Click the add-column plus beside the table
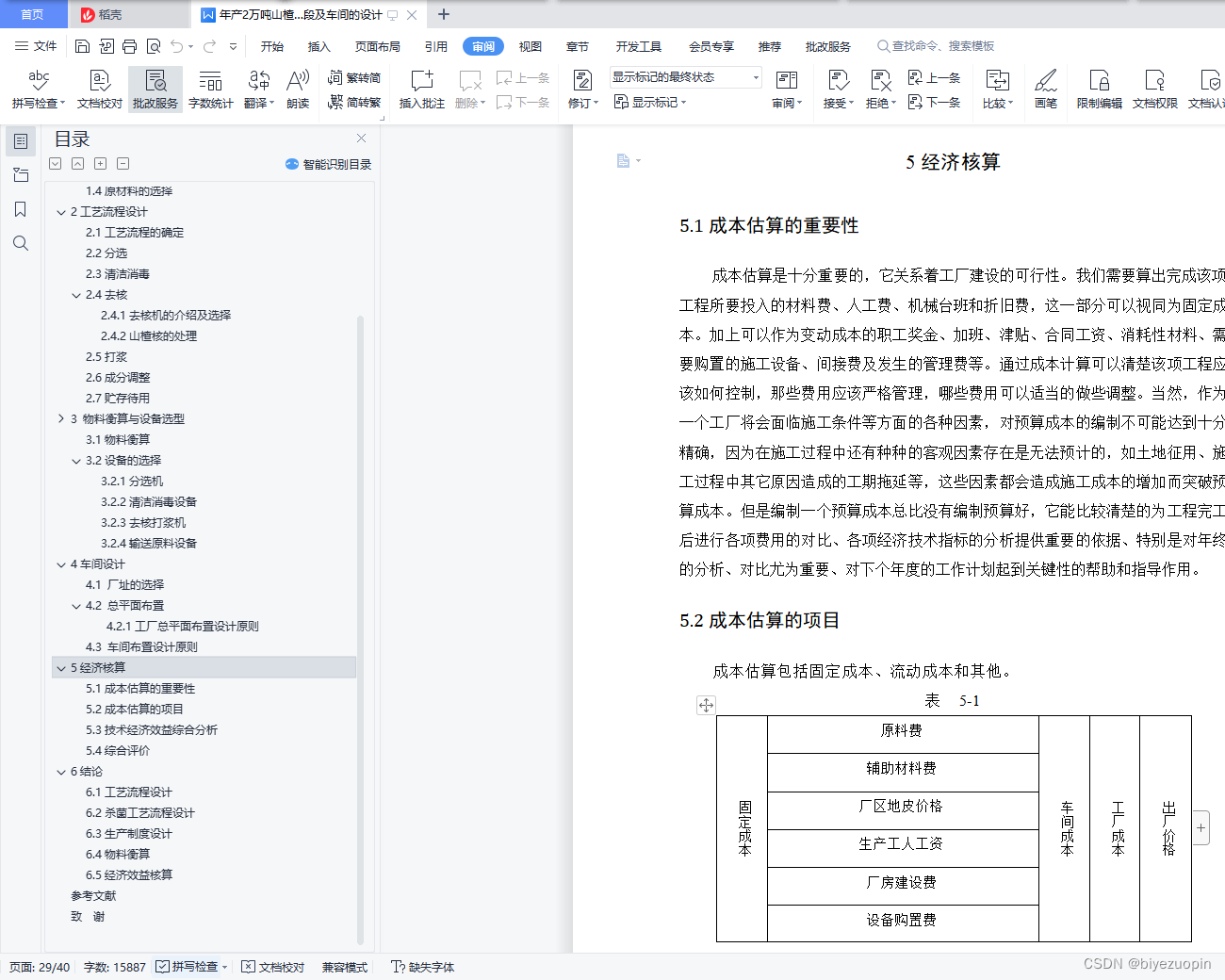Screen dimensions: 1225x980 1200,828
